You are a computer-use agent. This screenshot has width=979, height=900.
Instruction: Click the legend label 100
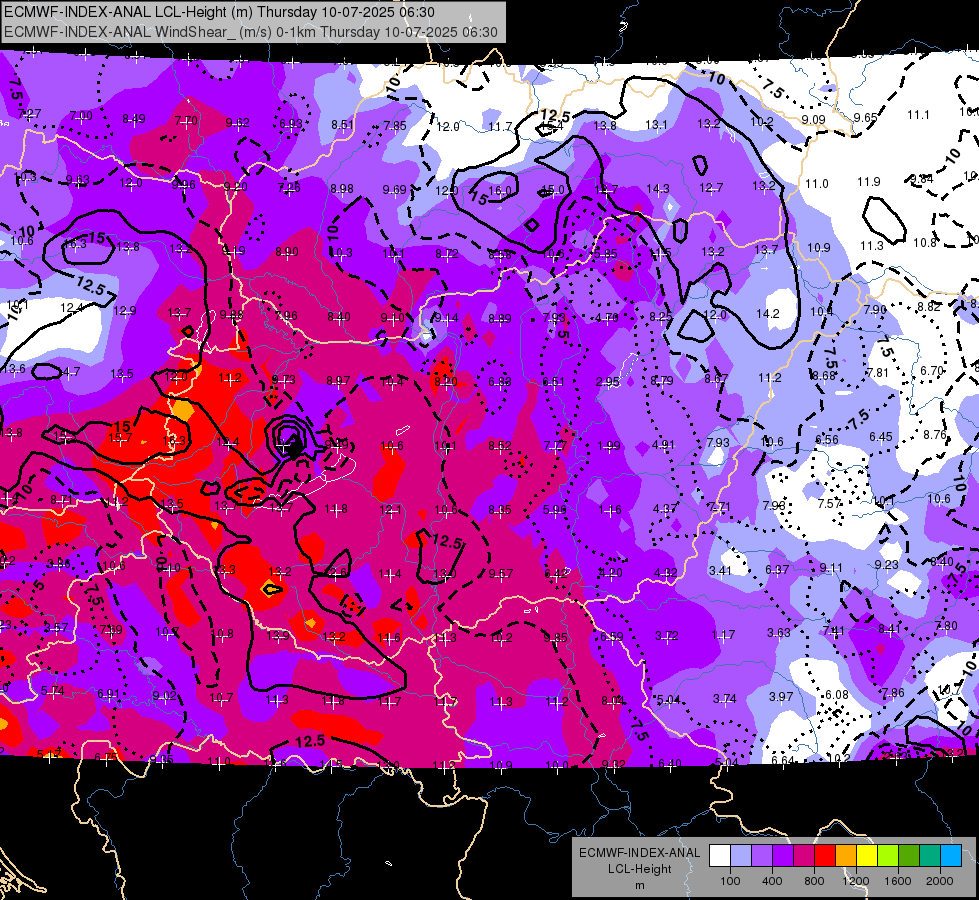730,881
